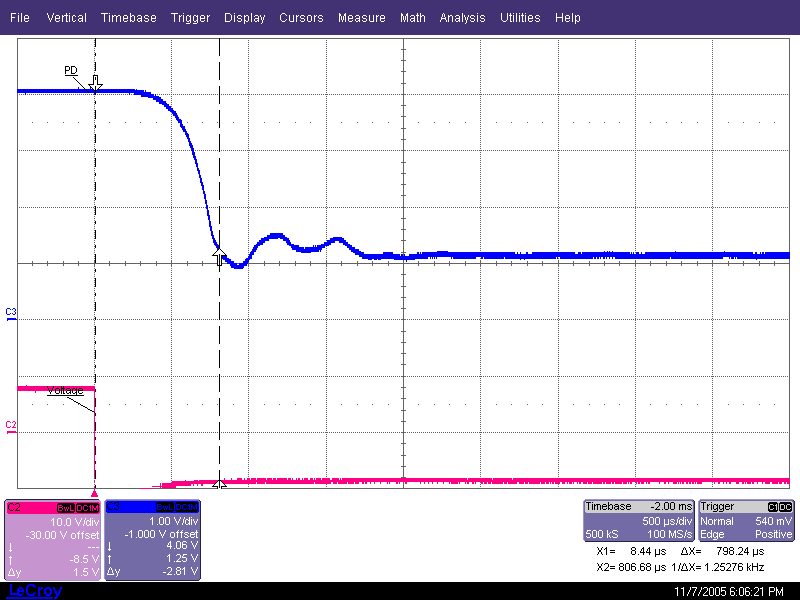The height and width of the screenshot is (600, 800).
Task: Click the X1= 8.44 µs readout
Action: click(x=631, y=552)
